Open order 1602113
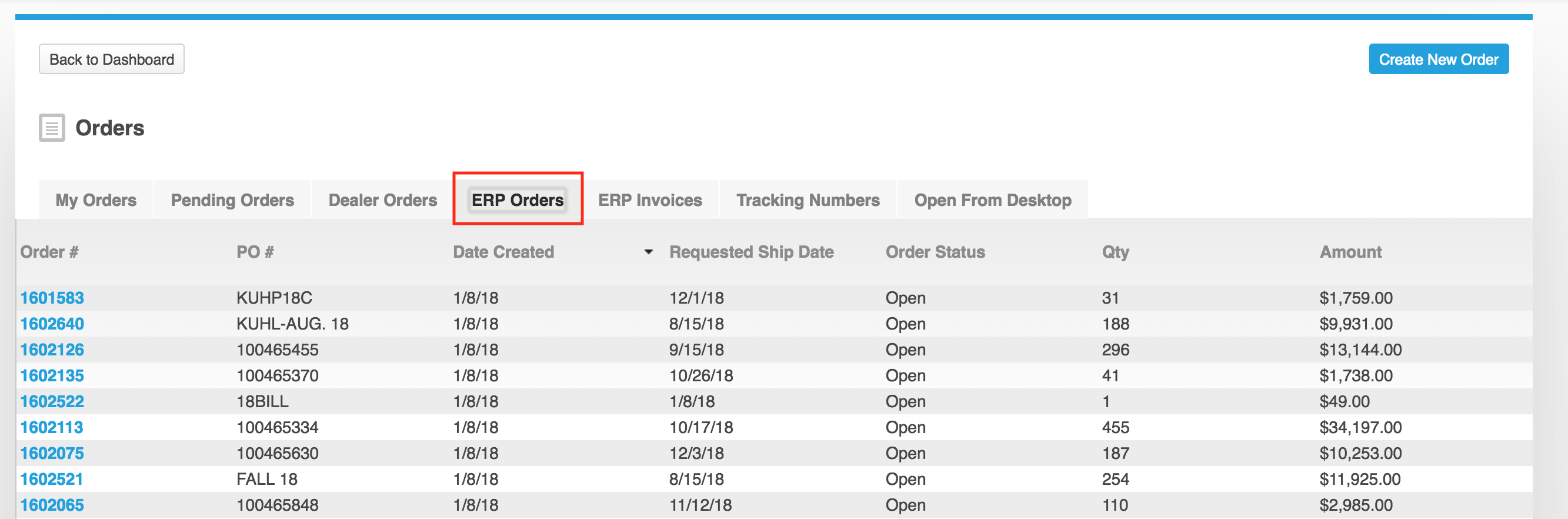 (x=51, y=428)
